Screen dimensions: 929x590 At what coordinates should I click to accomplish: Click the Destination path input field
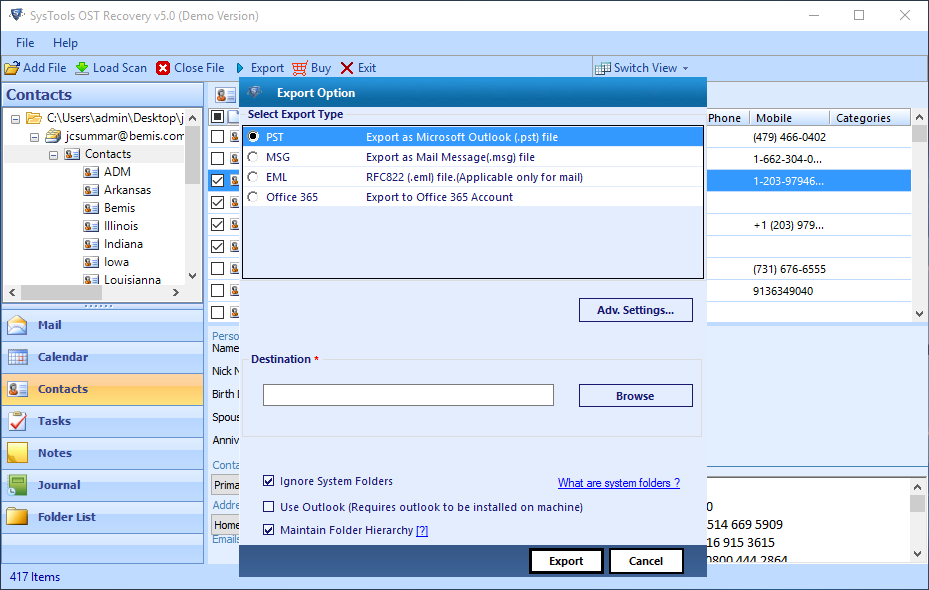click(x=408, y=395)
